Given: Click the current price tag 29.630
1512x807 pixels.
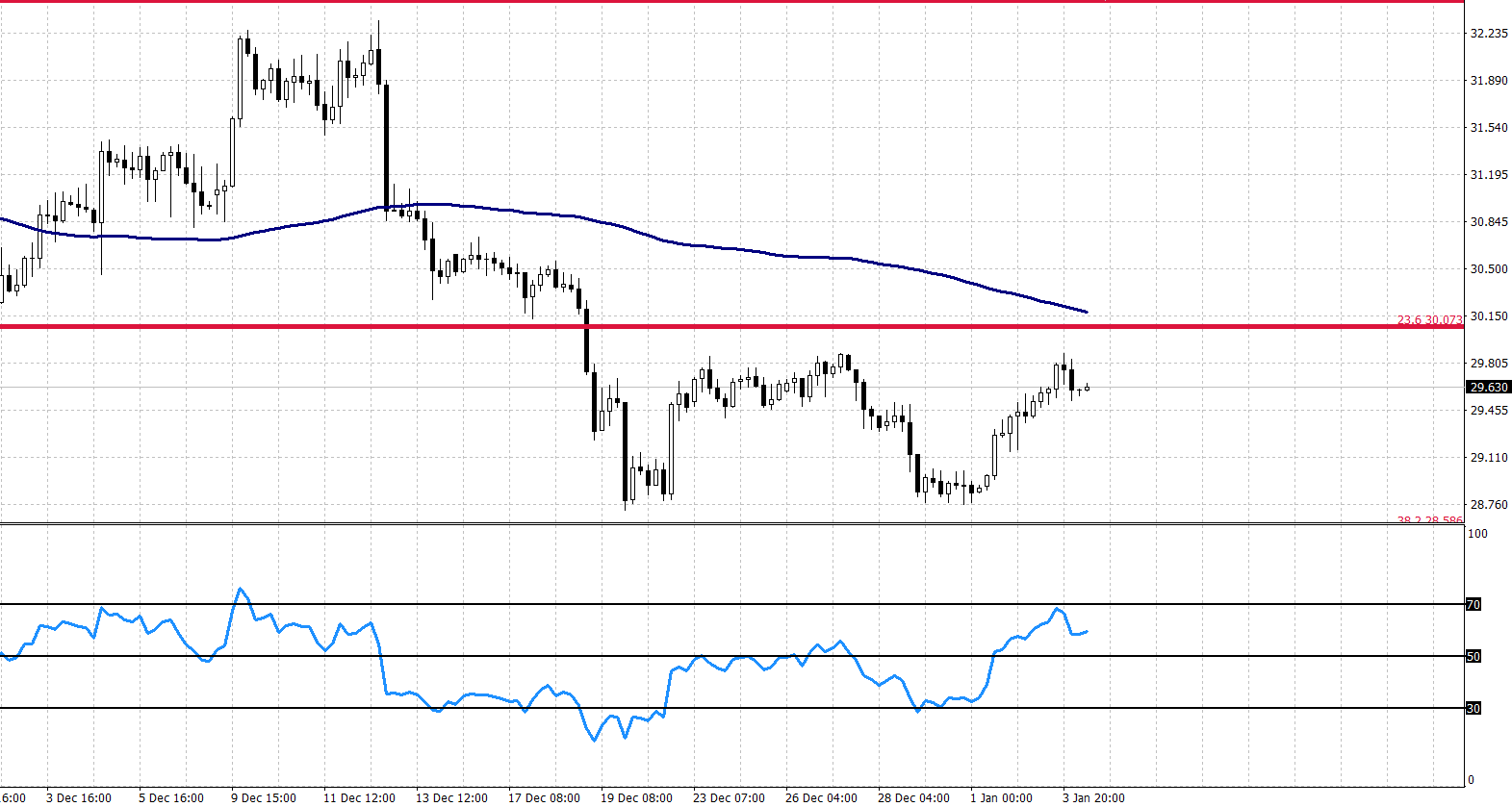Looking at the screenshot, I should pyautogui.click(x=1488, y=387).
